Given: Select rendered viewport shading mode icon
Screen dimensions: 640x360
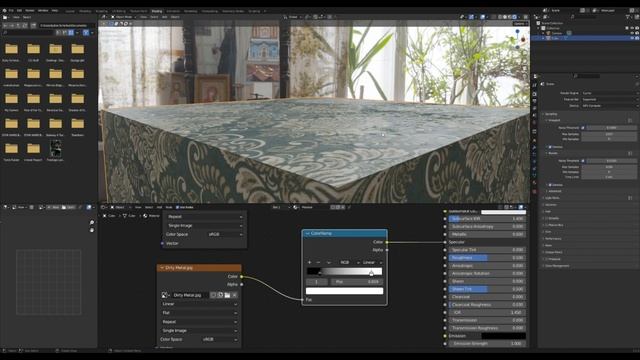Looking at the screenshot, I should (514, 17).
